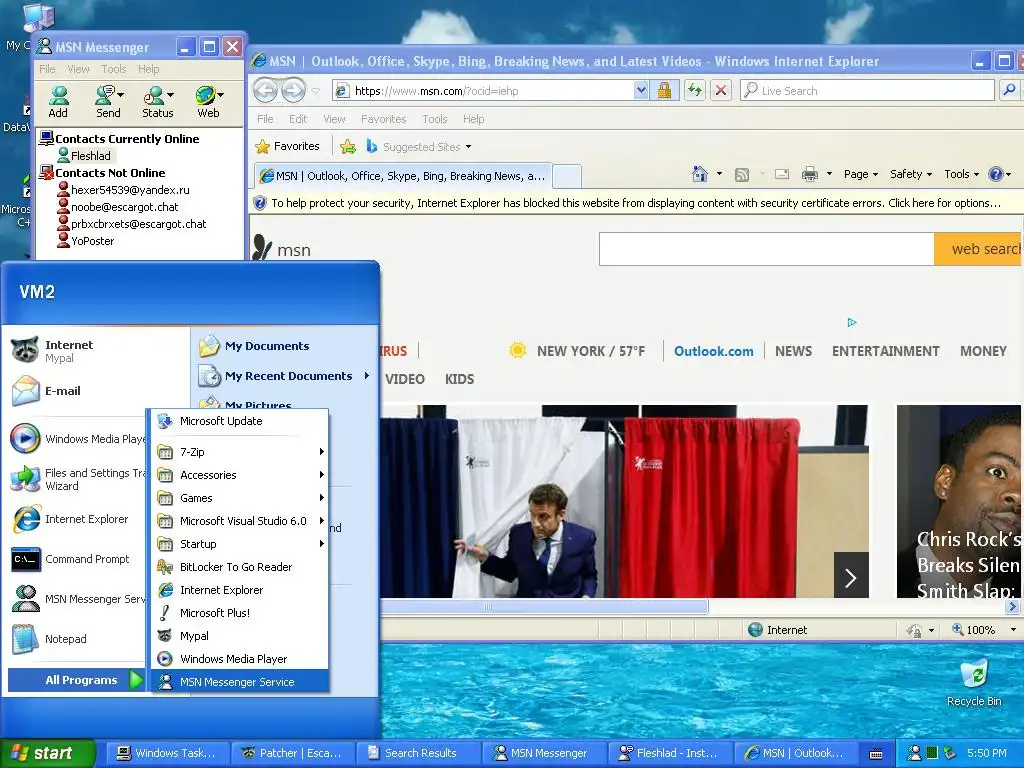The image size is (1024, 768).
Task: Open Recycle Bin on the desktop
Action: coord(974,682)
